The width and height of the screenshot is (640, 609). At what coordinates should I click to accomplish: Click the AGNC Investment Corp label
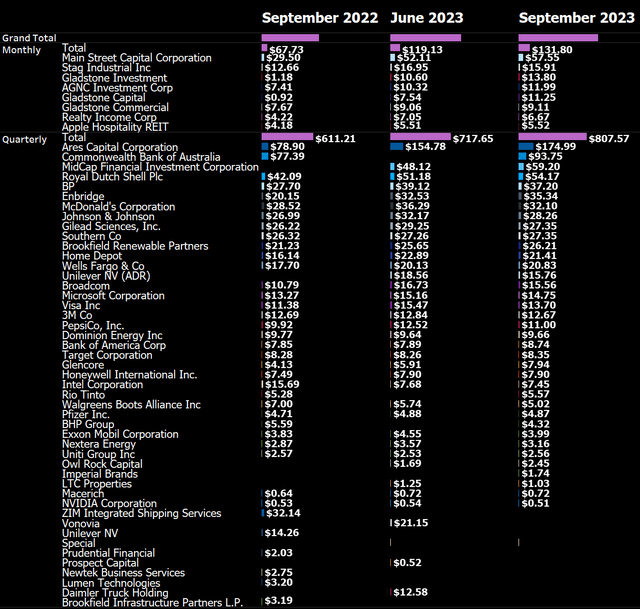click(x=117, y=88)
